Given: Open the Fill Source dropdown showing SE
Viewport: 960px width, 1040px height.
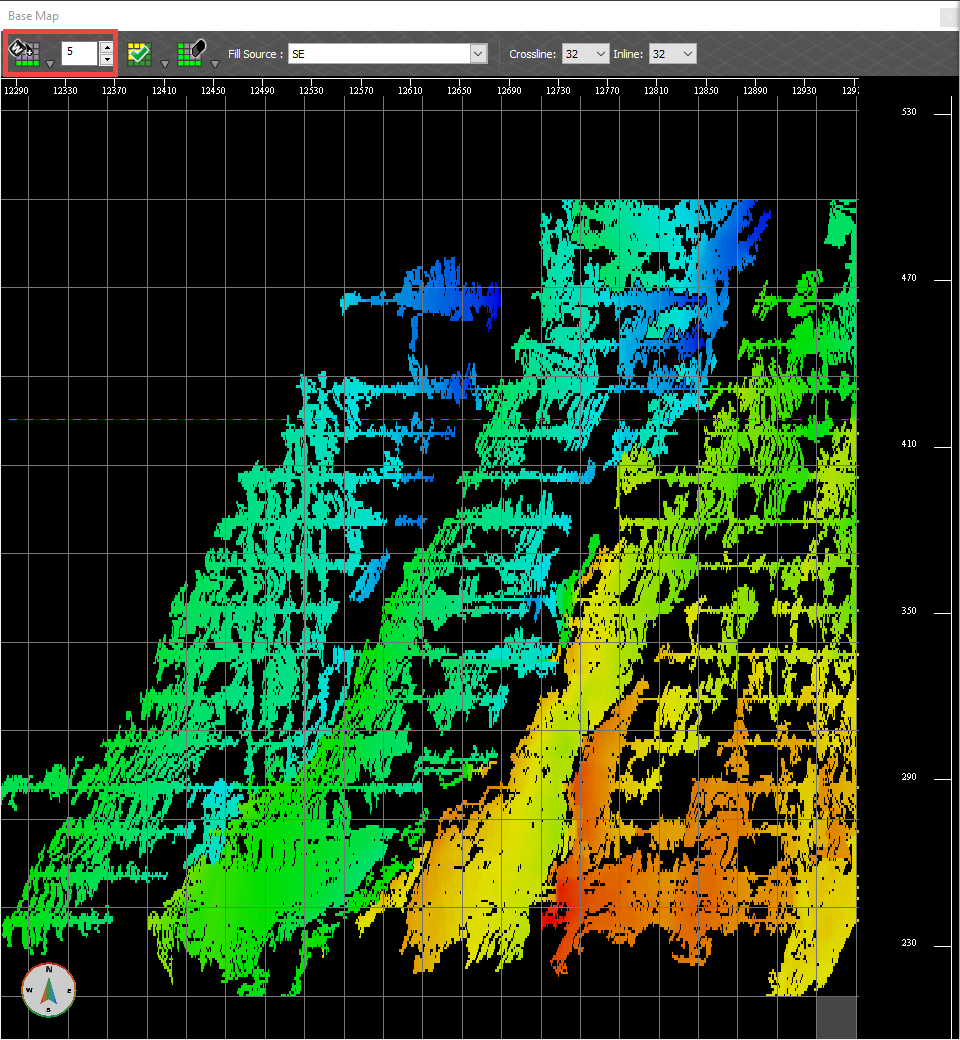Looking at the screenshot, I should 478,54.
